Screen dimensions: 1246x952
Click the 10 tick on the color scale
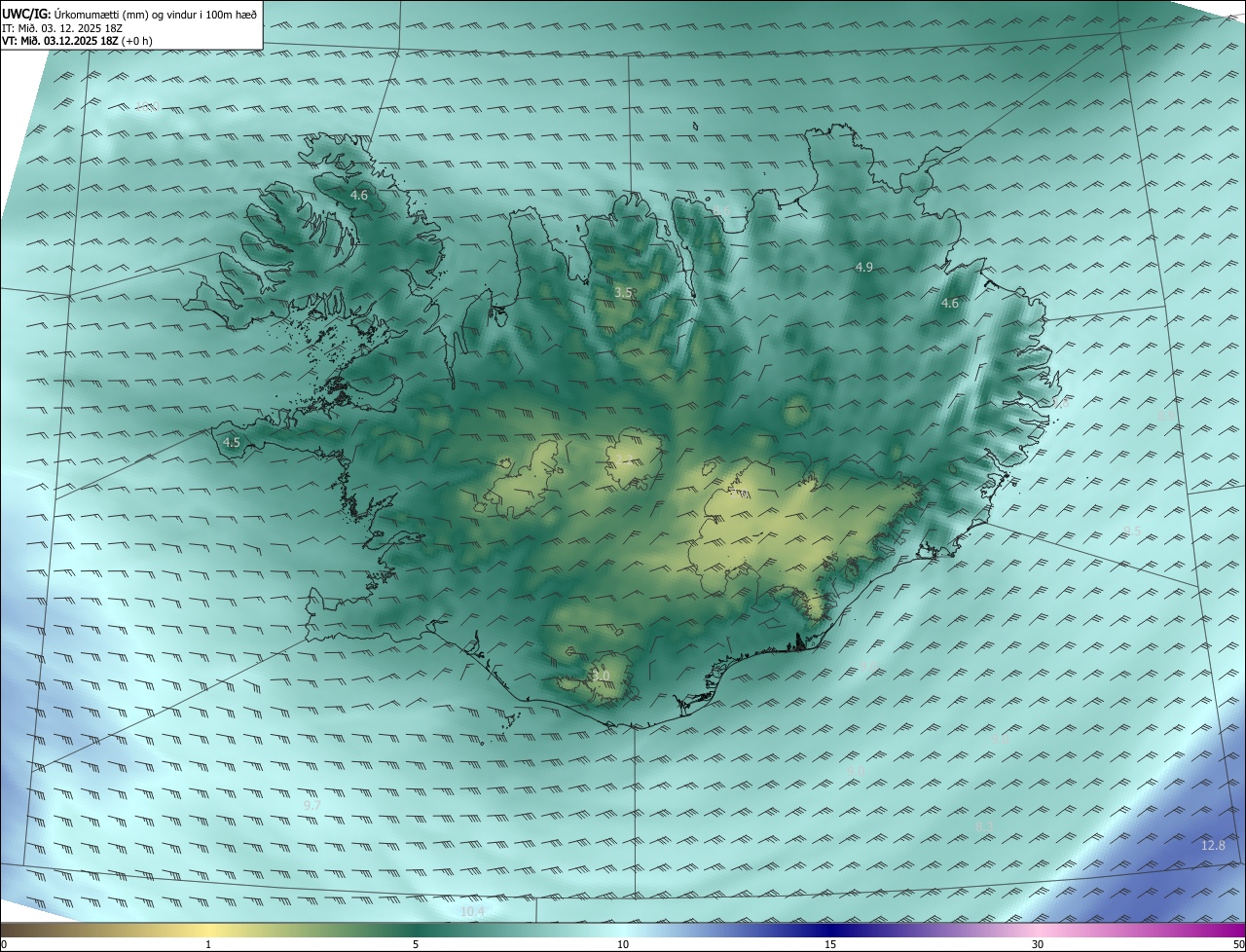pyautogui.click(x=623, y=945)
